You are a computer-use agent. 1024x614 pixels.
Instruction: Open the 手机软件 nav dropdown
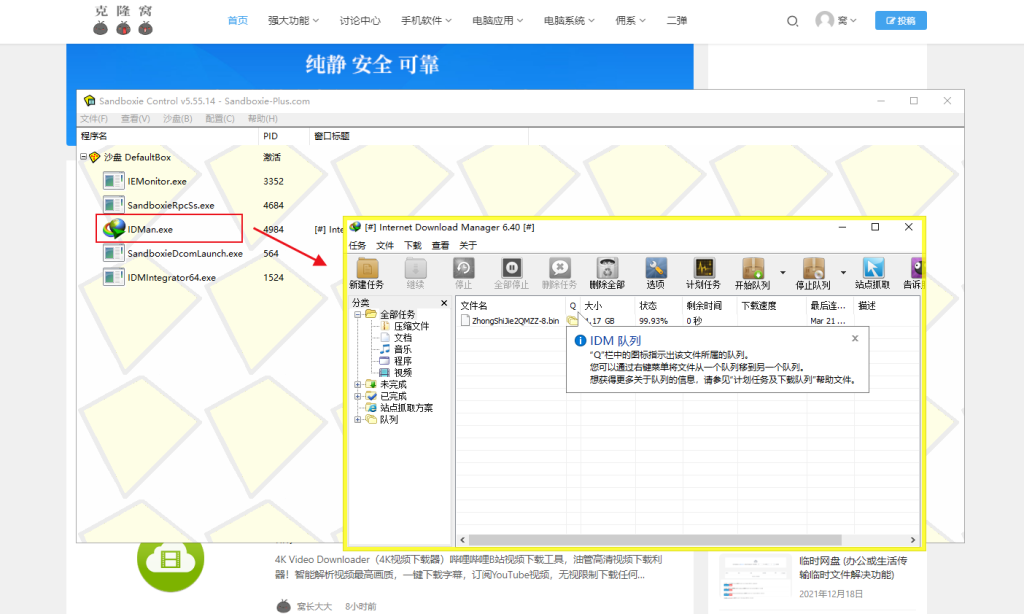point(426,20)
